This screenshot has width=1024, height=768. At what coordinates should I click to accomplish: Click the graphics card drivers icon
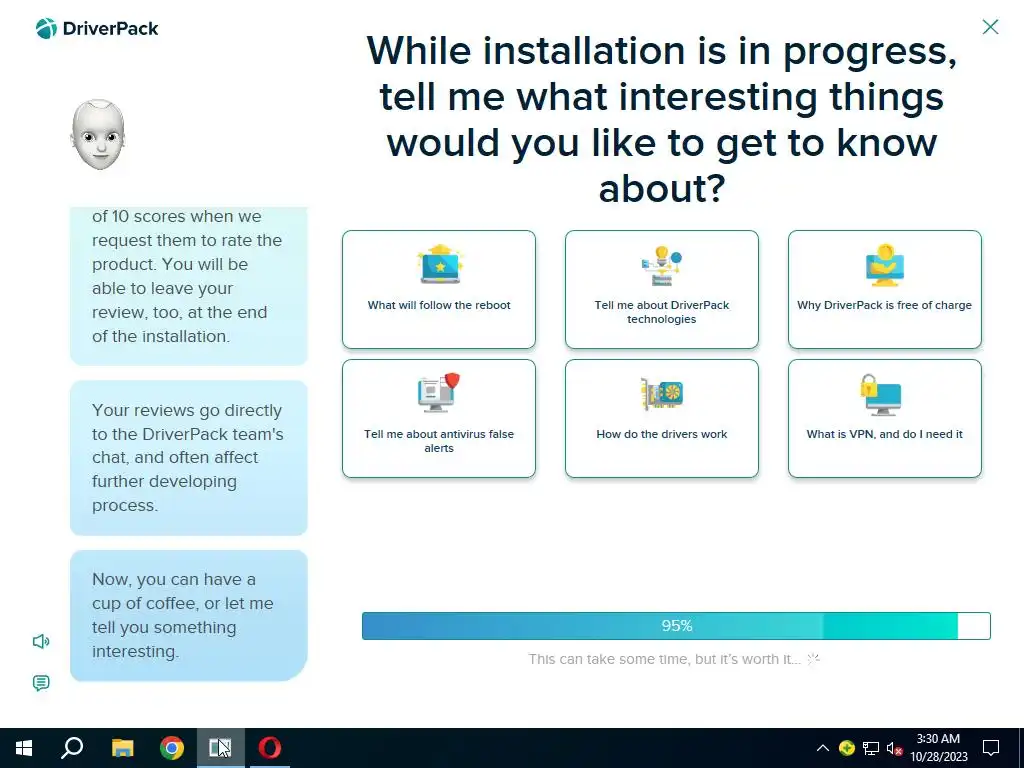662,394
